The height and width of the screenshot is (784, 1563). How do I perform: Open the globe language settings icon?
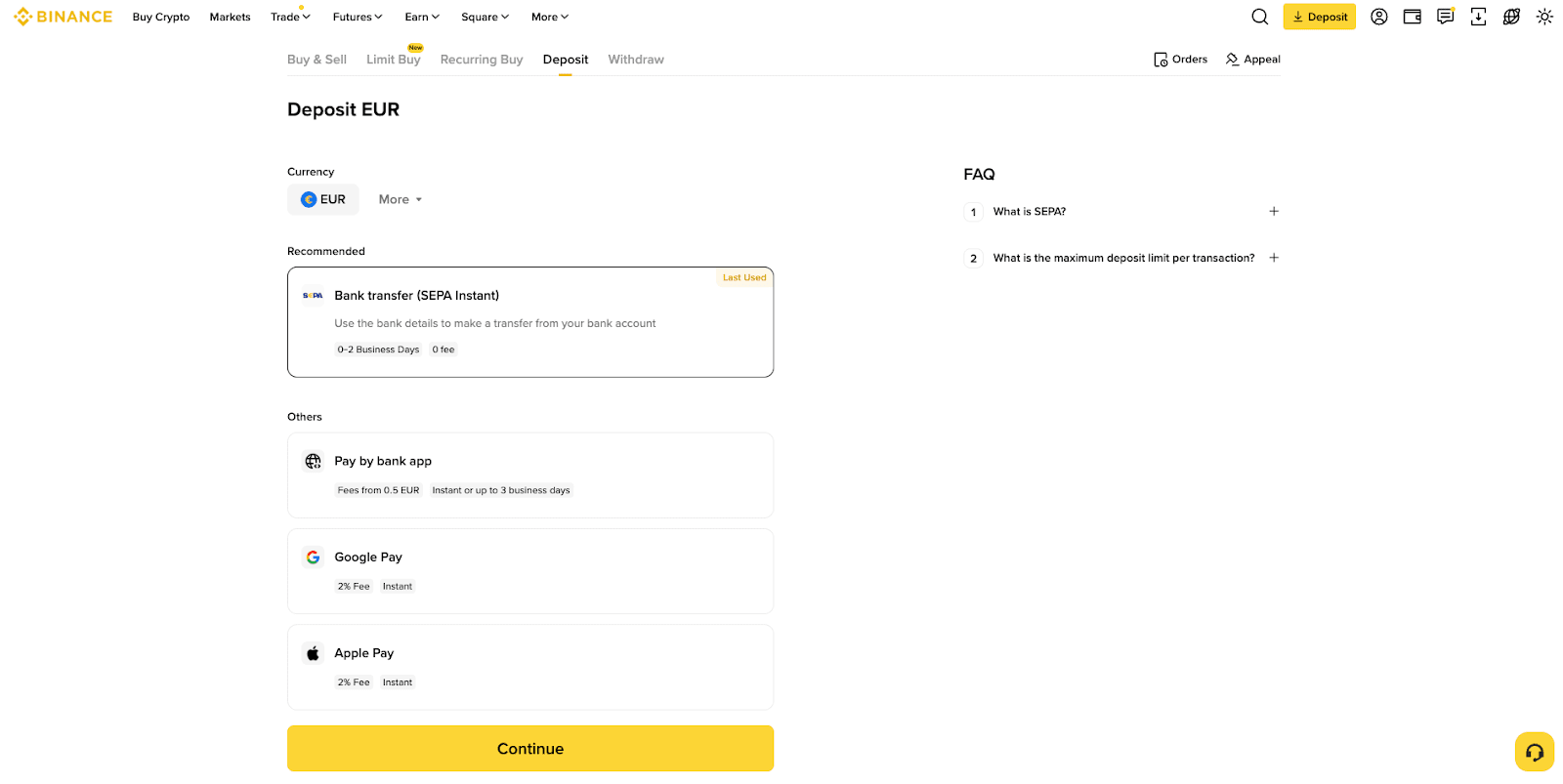1511,17
